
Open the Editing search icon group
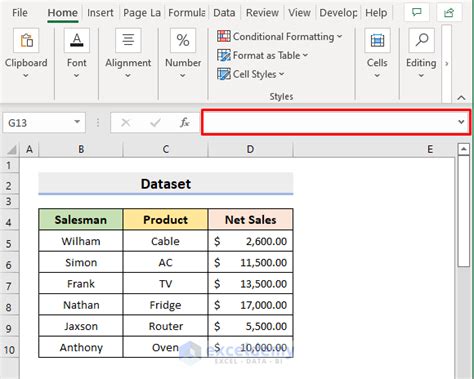click(421, 41)
